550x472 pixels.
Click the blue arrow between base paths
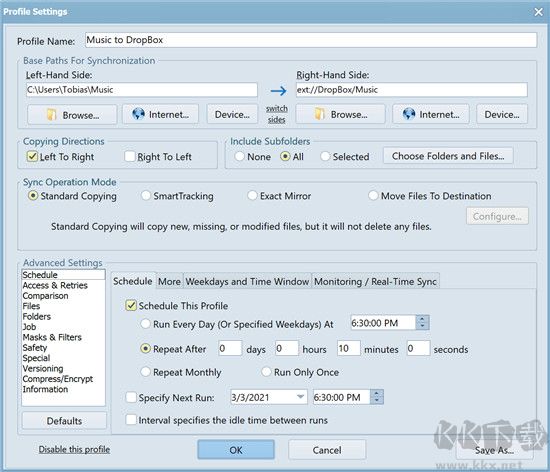pos(279,91)
